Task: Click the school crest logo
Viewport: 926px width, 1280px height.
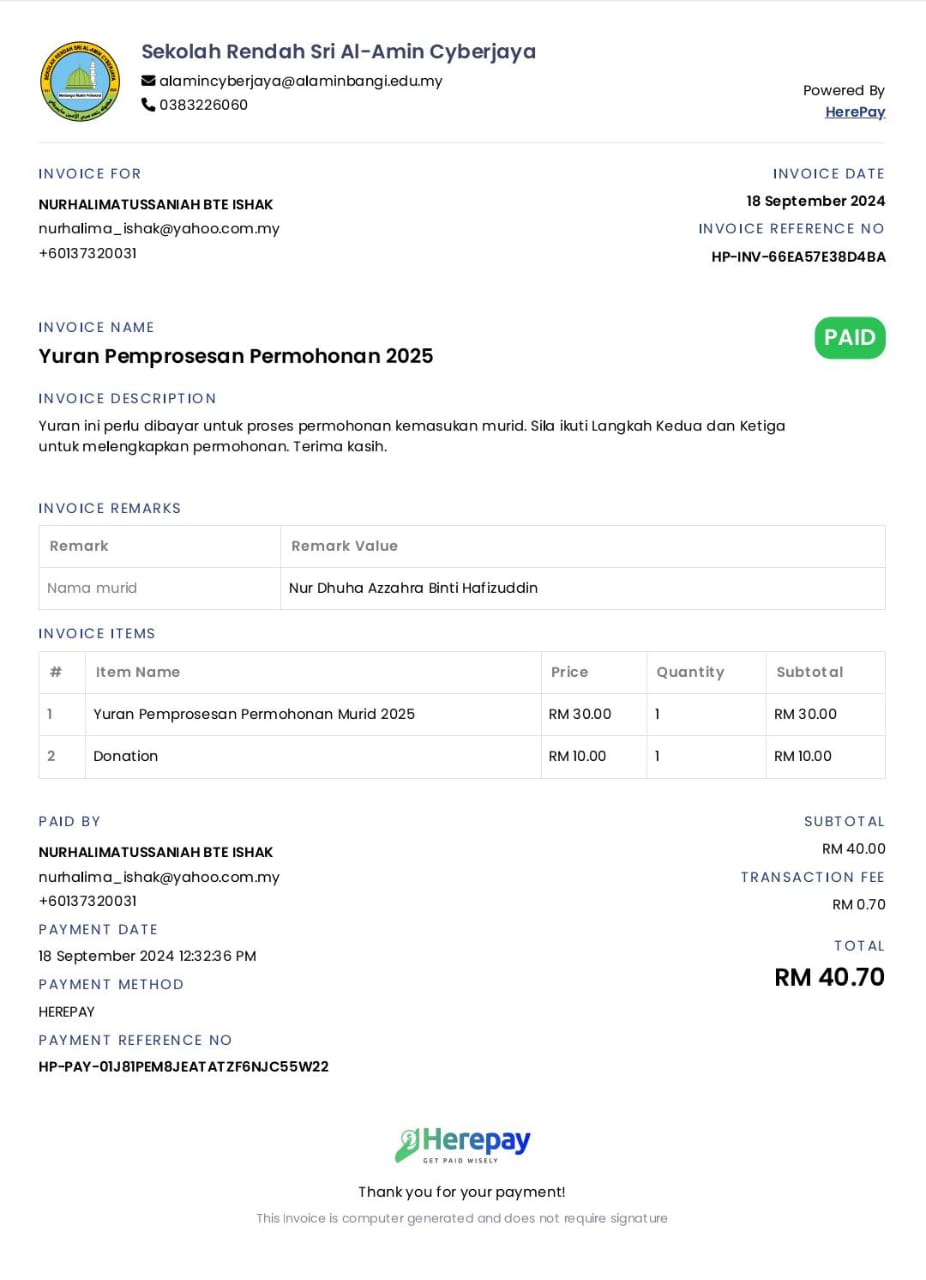Action: (80, 81)
